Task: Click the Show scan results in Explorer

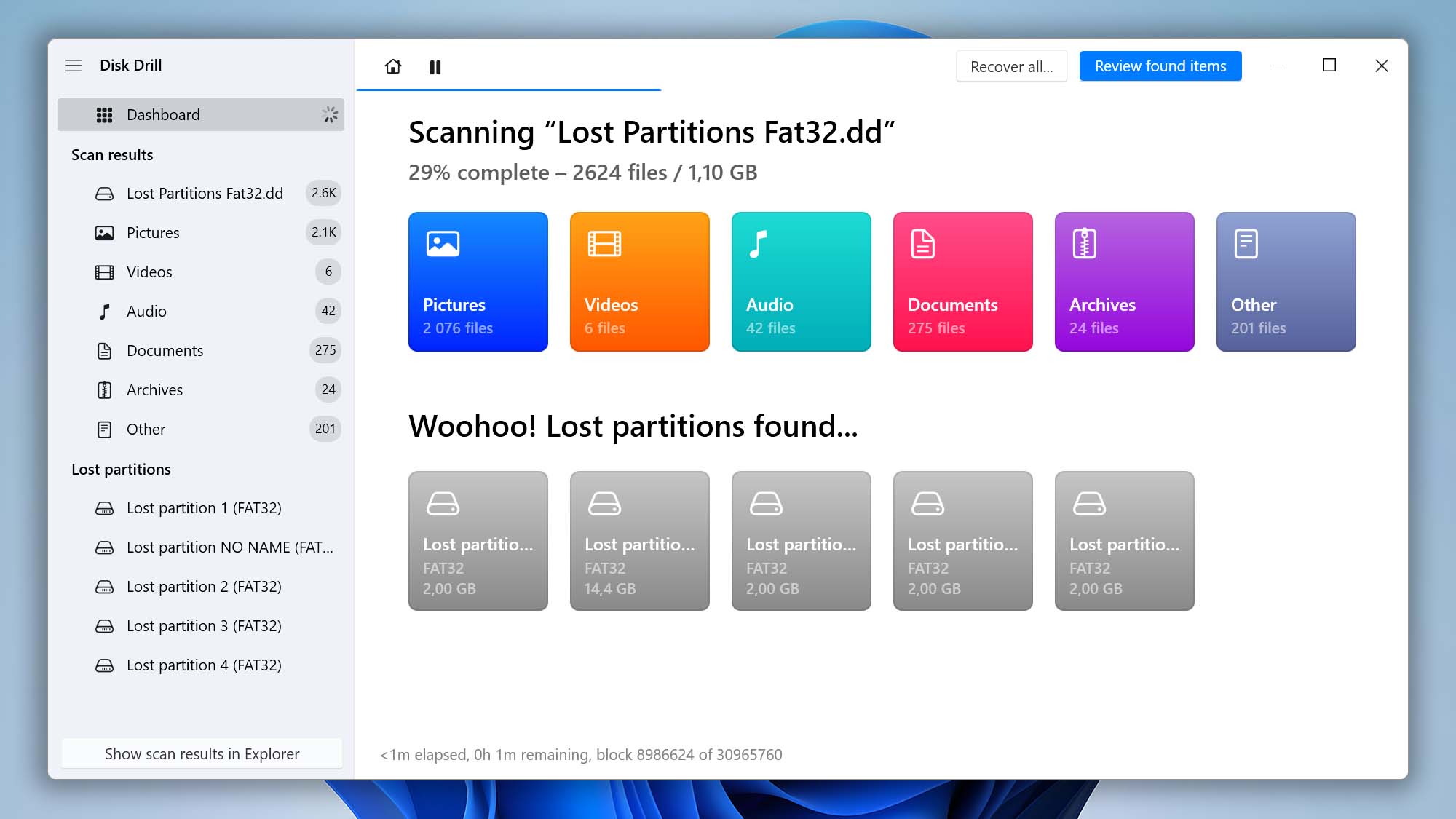Action: (x=201, y=753)
